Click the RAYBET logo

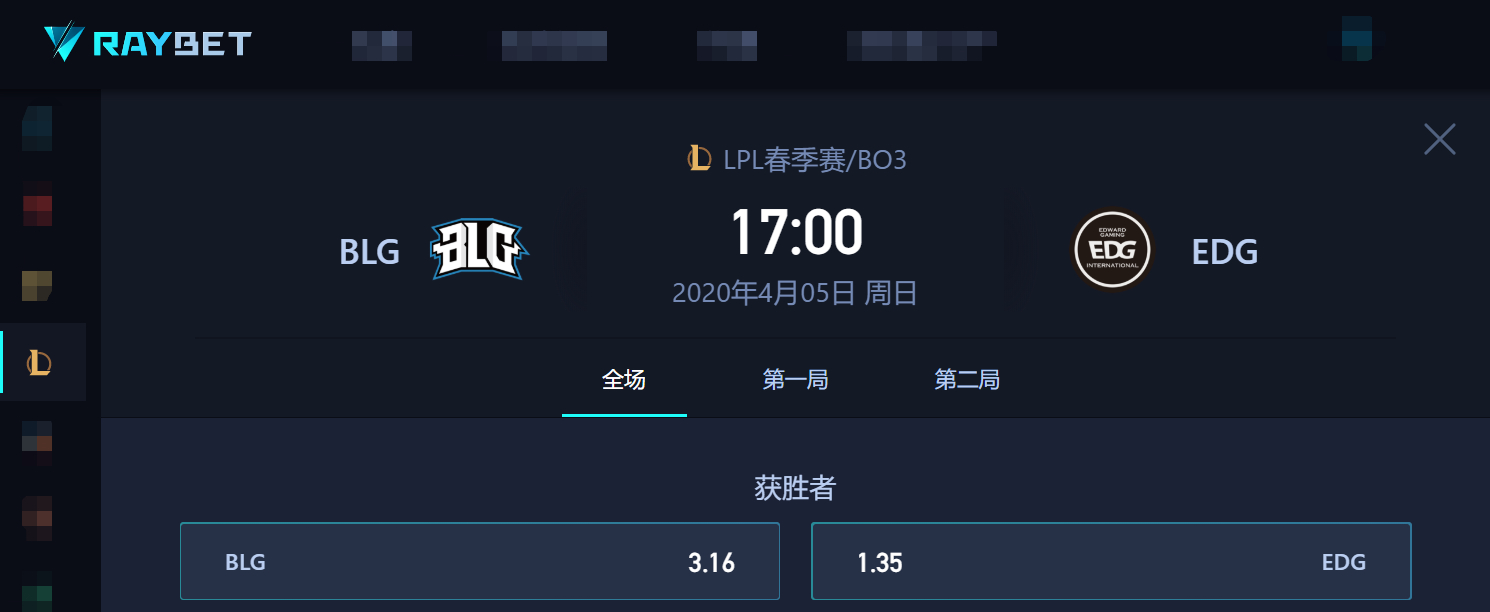[x=147, y=43]
